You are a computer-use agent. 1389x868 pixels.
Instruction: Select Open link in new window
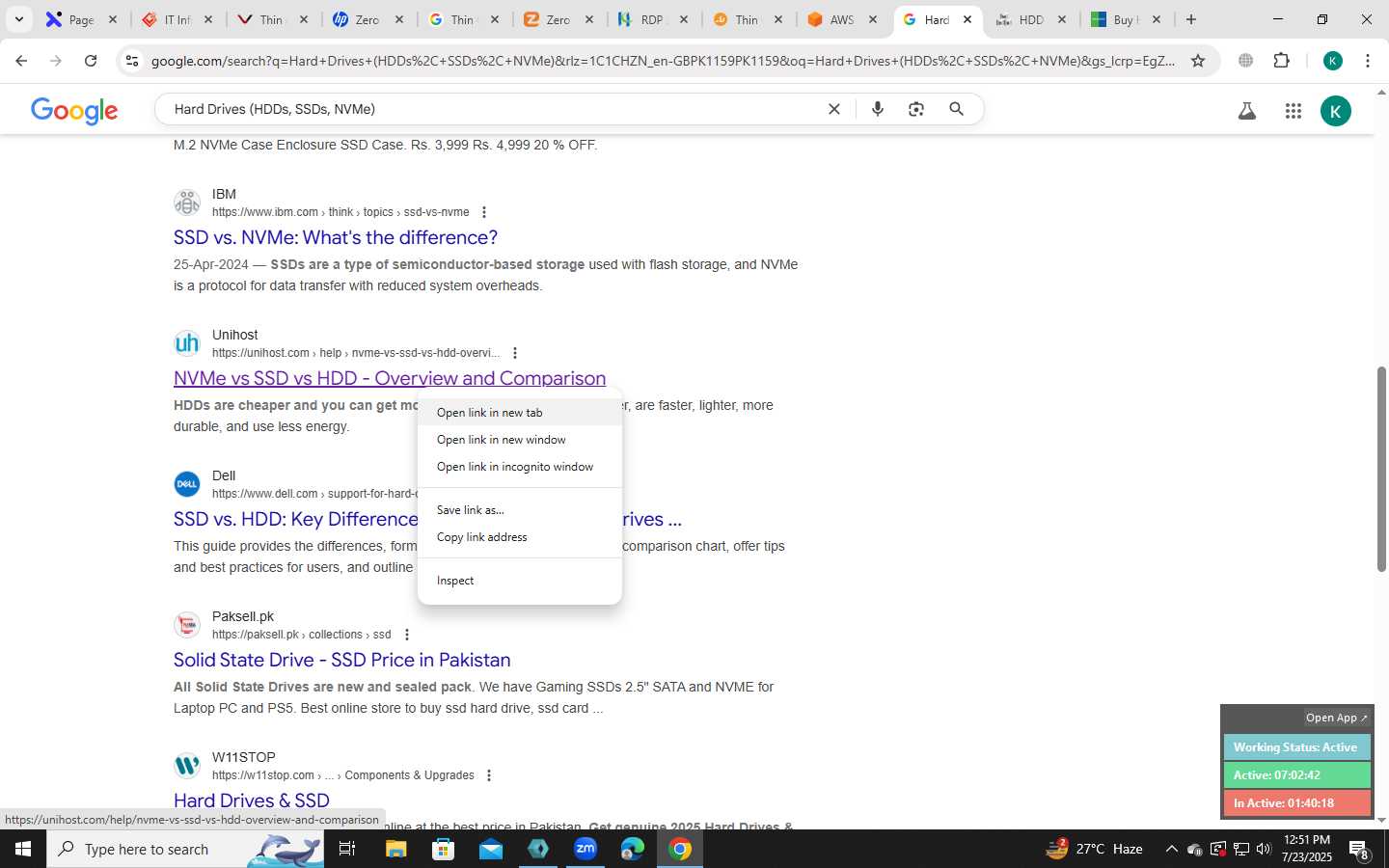coord(519,439)
